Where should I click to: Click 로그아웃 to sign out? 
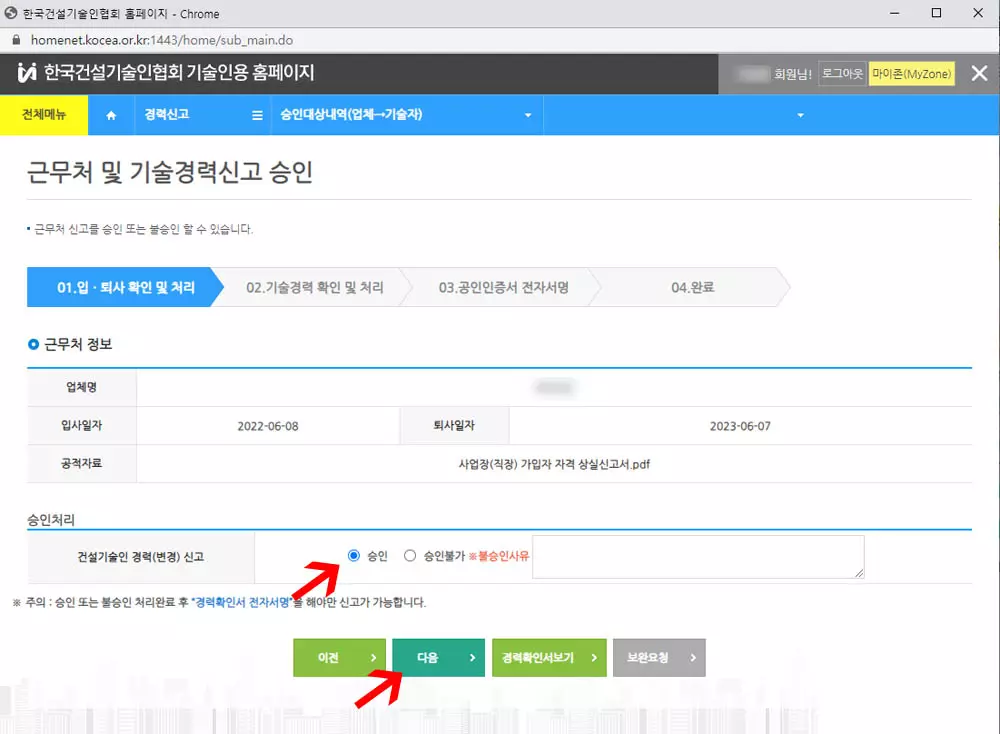tap(841, 73)
